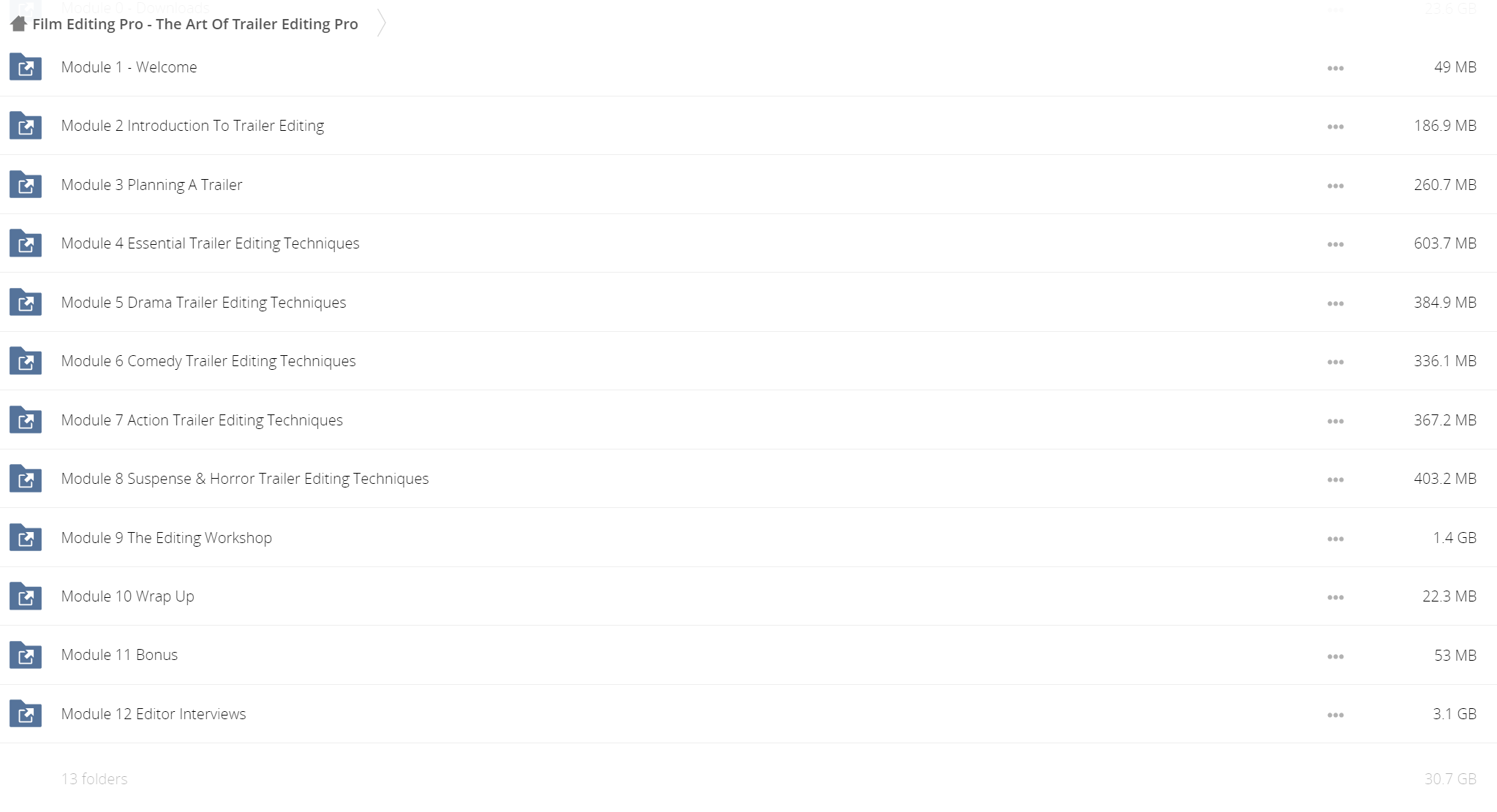Click the home icon in breadcrumb
Viewport: 1497px width, 812px height.
click(19, 24)
